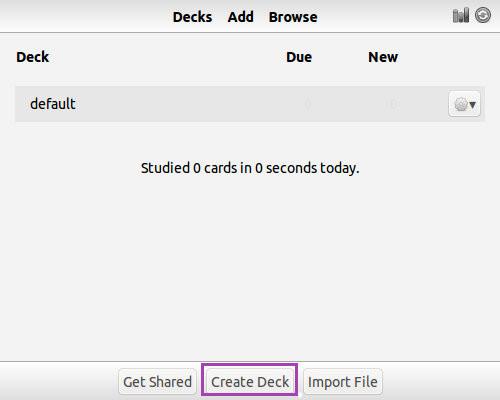
Task: Click blank space under the studied summary
Action: point(250,260)
